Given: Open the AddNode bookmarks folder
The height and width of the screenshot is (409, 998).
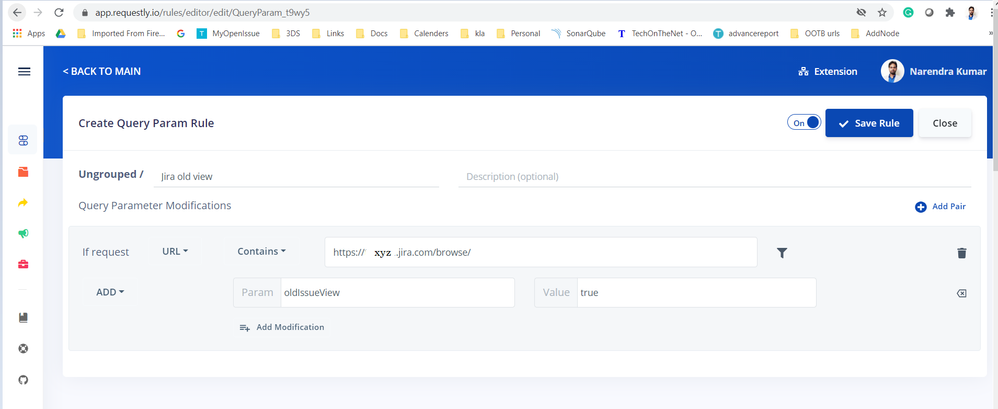Looking at the screenshot, I should (x=875, y=33).
